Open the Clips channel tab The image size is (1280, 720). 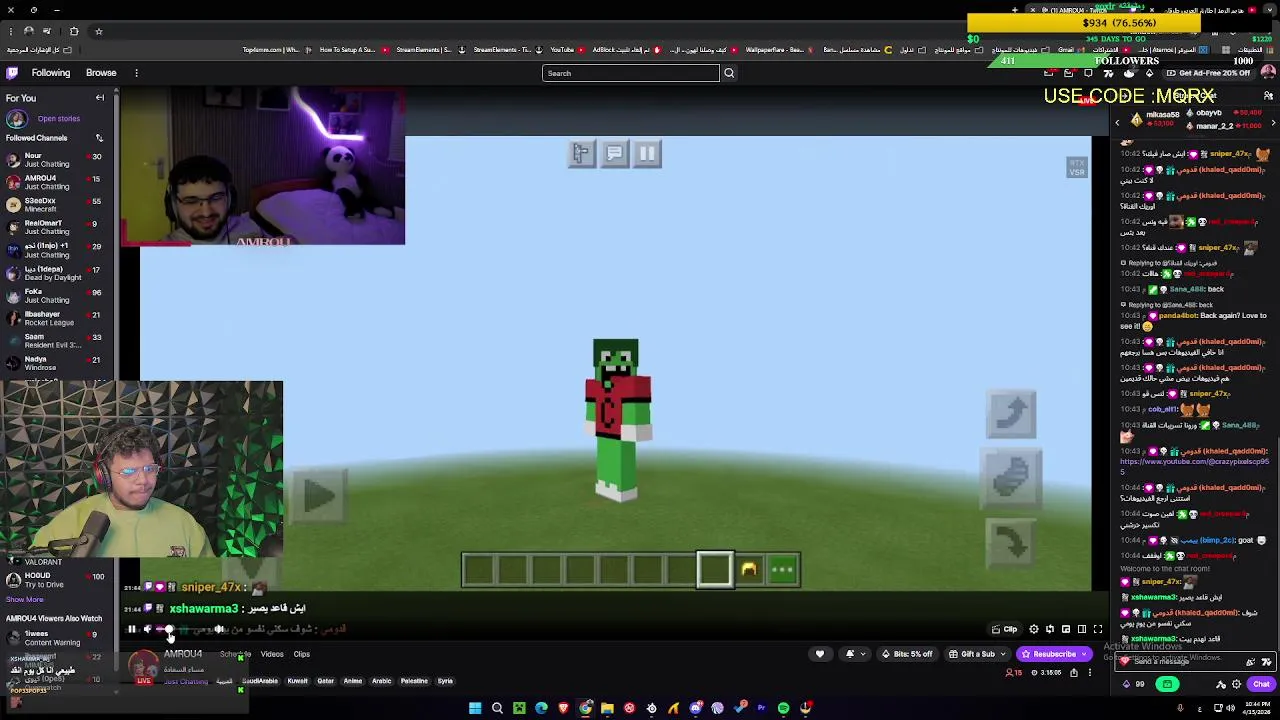(x=301, y=654)
